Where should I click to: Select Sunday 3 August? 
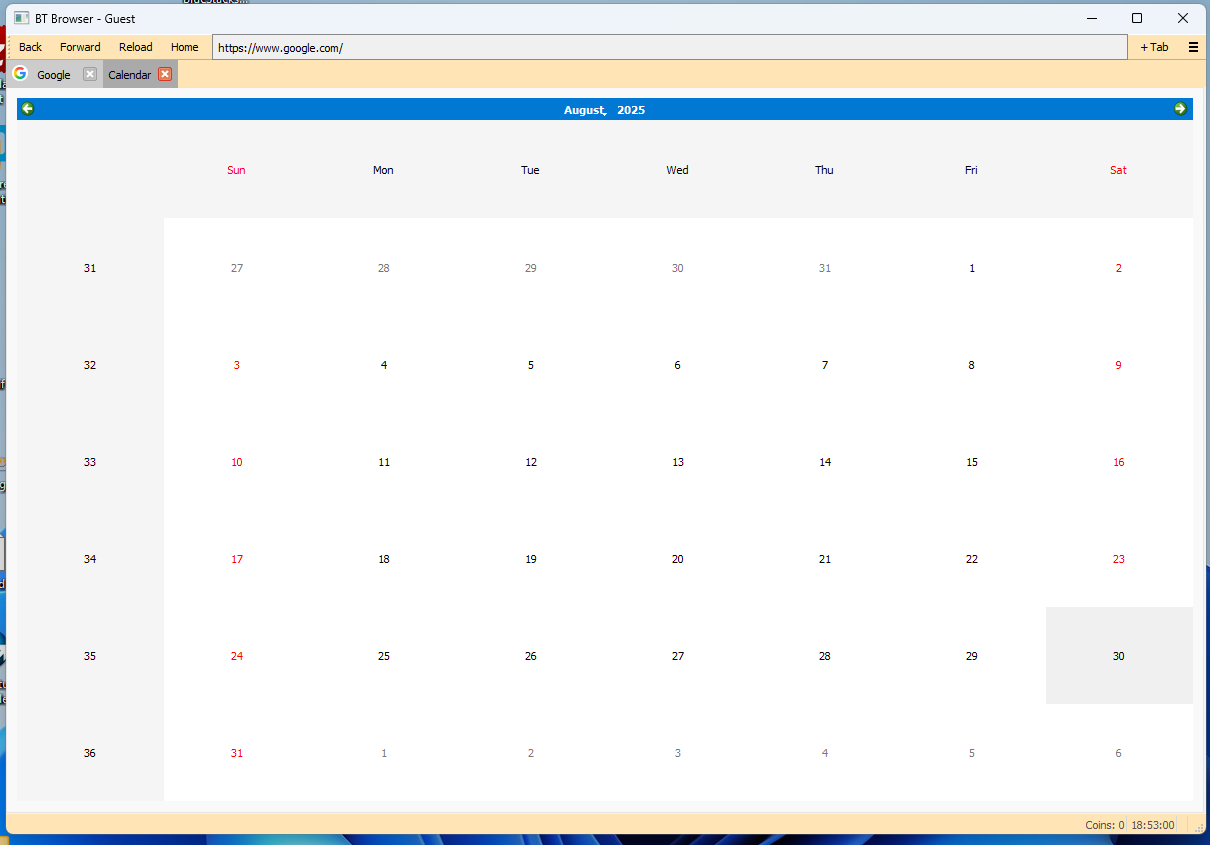click(x=237, y=365)
